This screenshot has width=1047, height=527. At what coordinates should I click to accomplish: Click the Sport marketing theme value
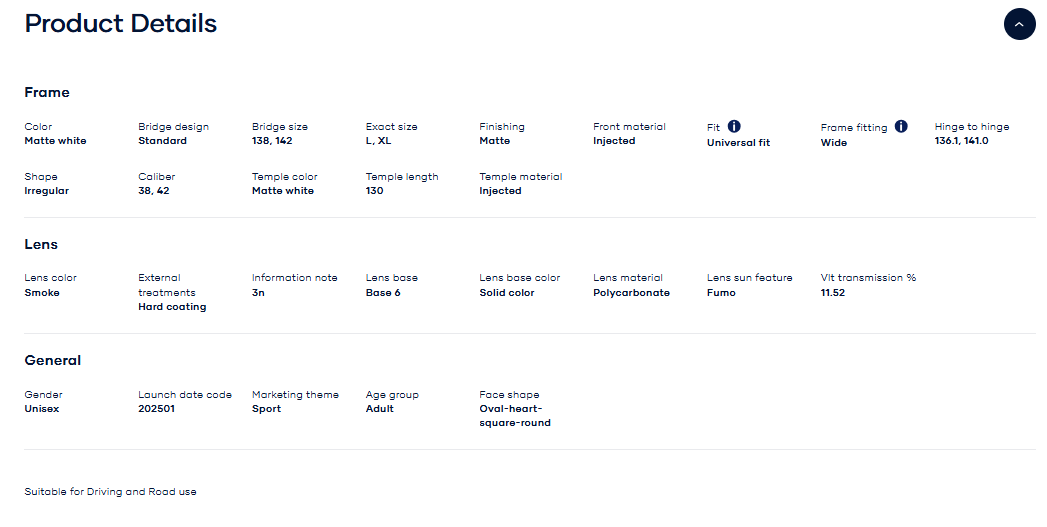(266, 409)
